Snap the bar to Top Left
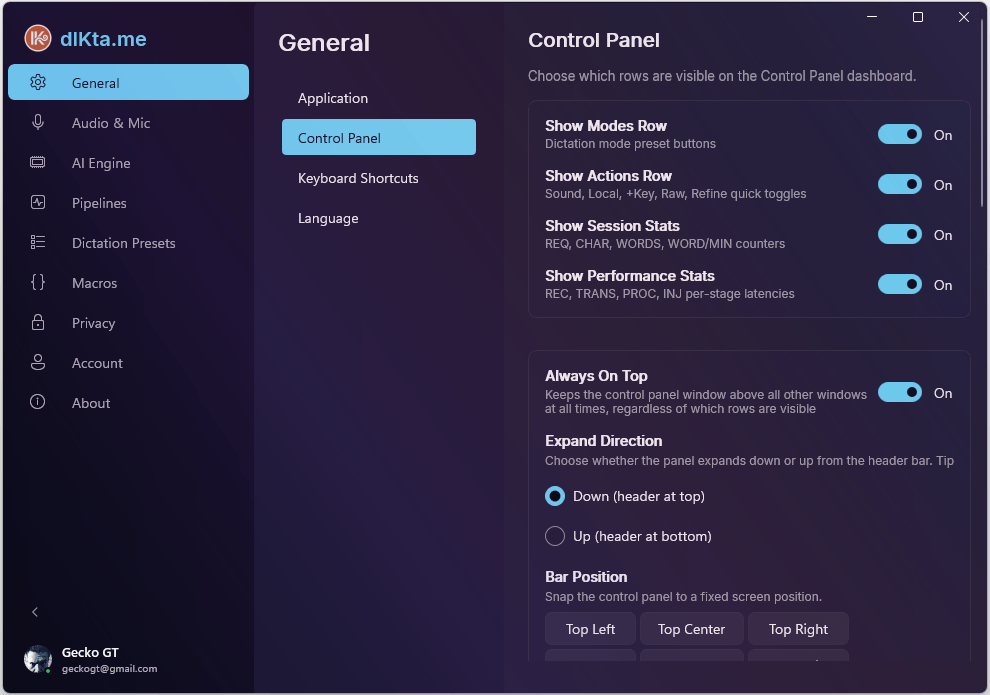The height and width of the screenshot is (695, 990). 590,629
